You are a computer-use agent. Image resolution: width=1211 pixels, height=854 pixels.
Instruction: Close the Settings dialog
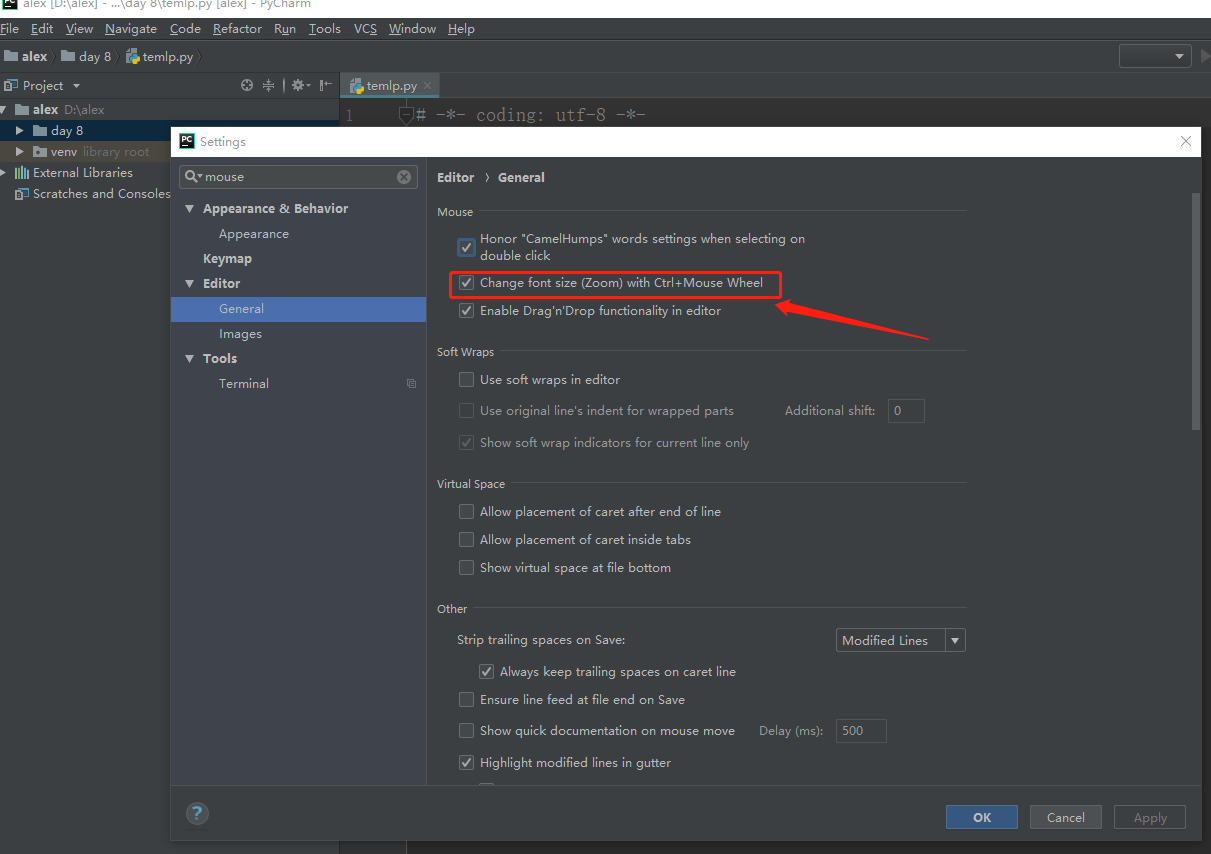pyautogui.click(x=1186, y=142)
